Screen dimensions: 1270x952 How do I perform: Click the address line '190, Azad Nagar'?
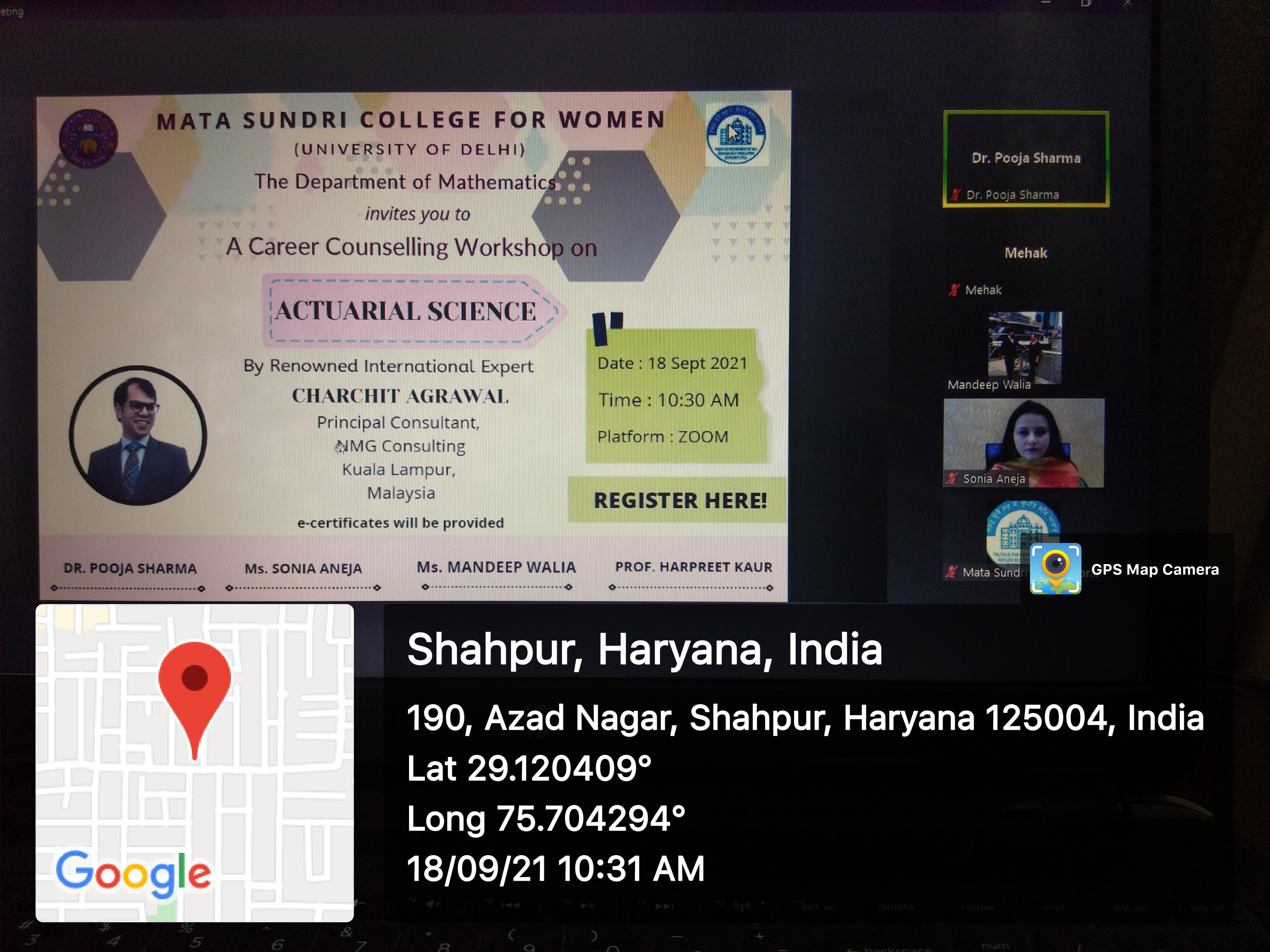805,718
